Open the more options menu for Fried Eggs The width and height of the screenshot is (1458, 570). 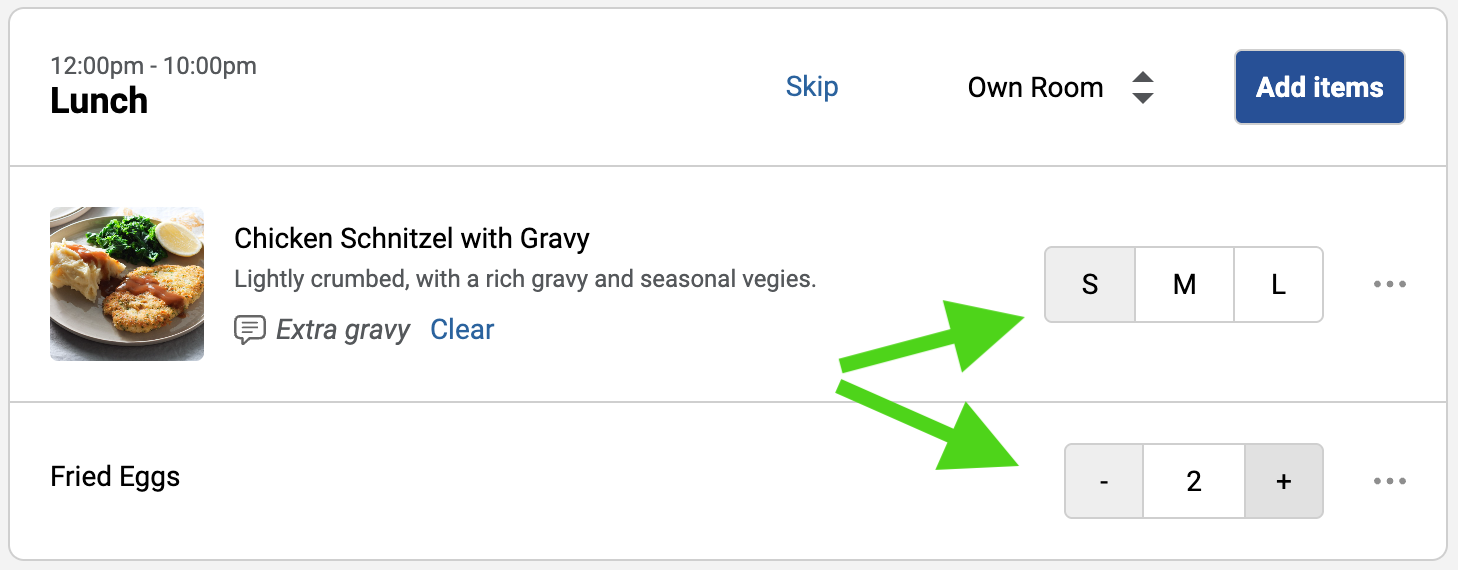pos(1390,482)
